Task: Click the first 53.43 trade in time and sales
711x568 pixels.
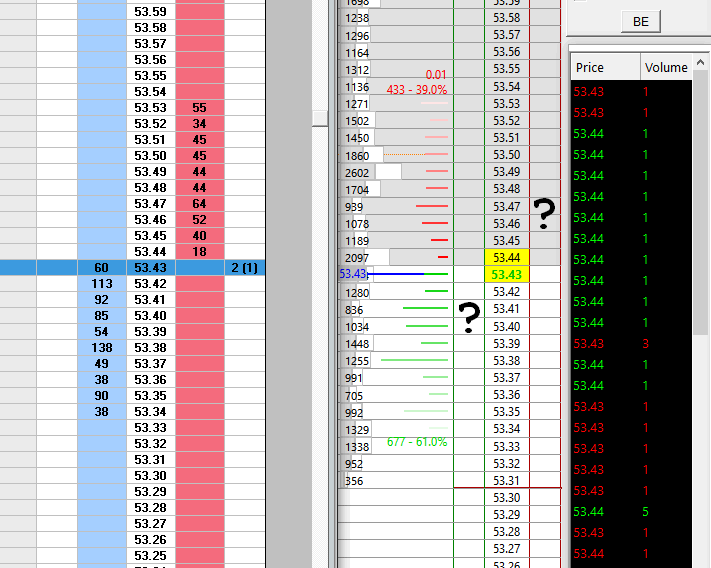Action: [x=632, y=92]
